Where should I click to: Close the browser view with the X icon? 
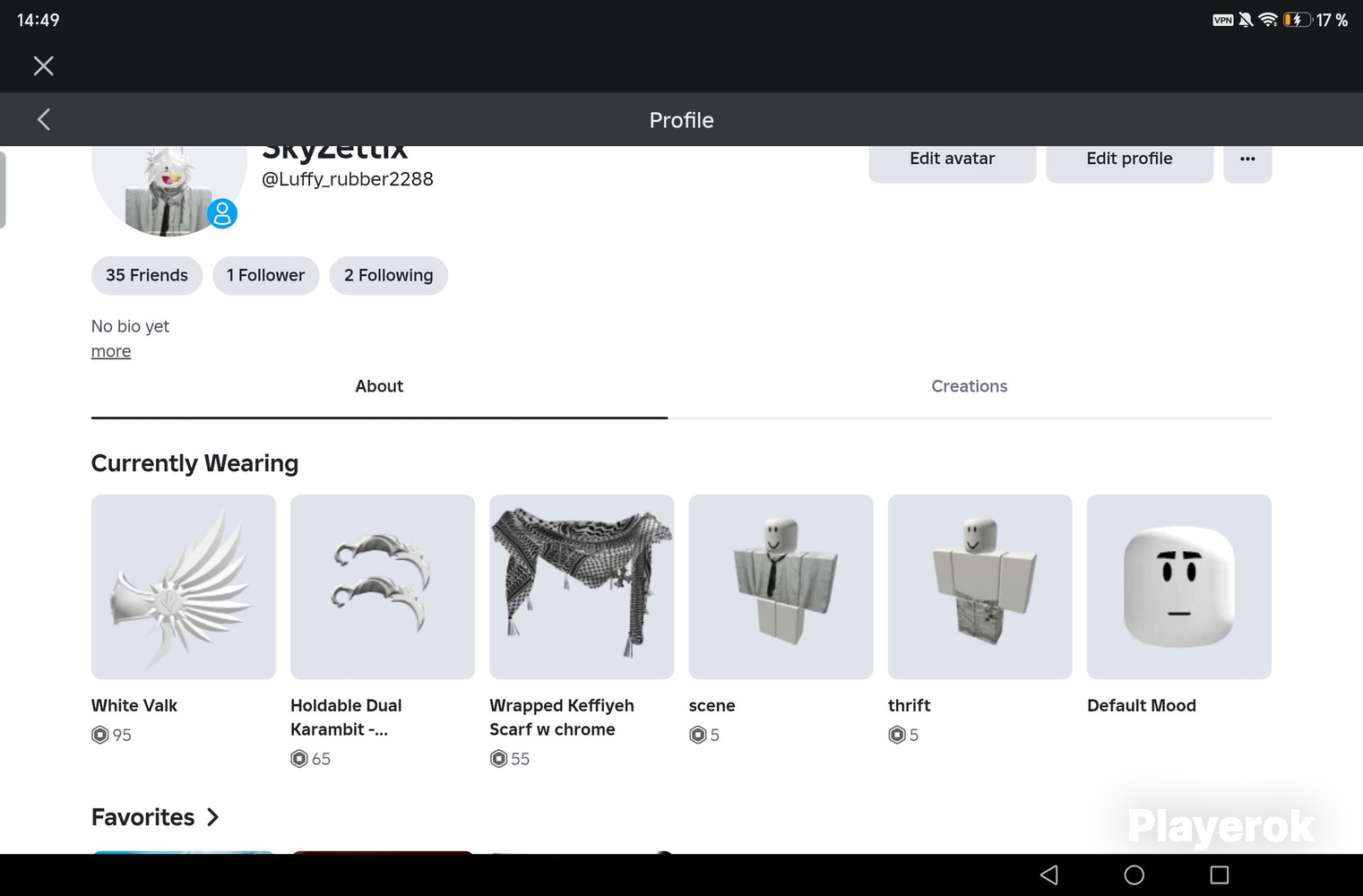point(43,65)
